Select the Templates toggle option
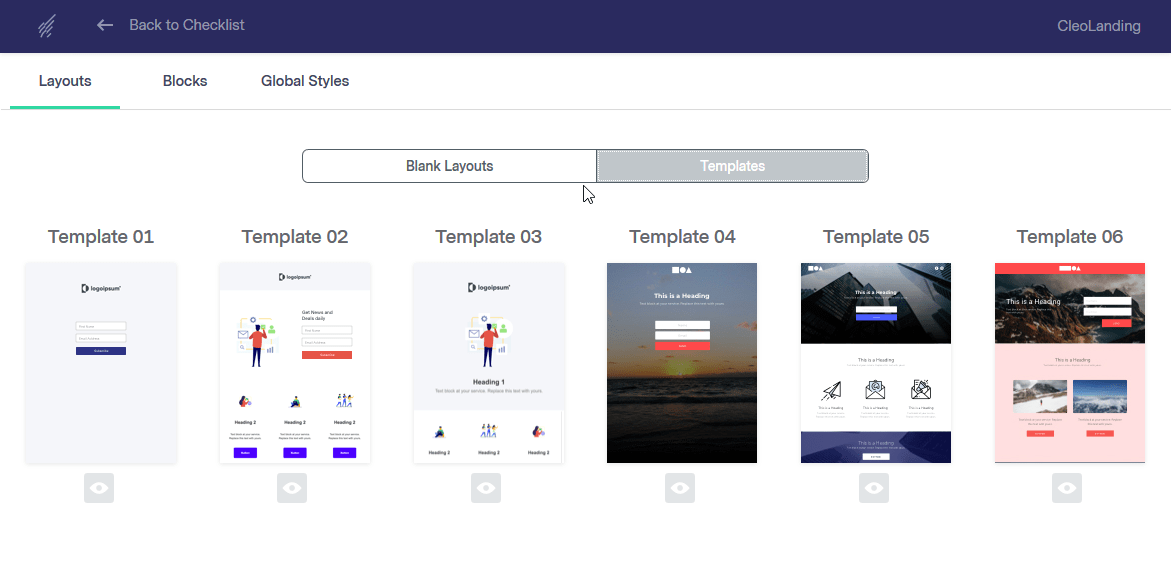This screenshot has width=1171, height=569. click(x=732, y=166)
